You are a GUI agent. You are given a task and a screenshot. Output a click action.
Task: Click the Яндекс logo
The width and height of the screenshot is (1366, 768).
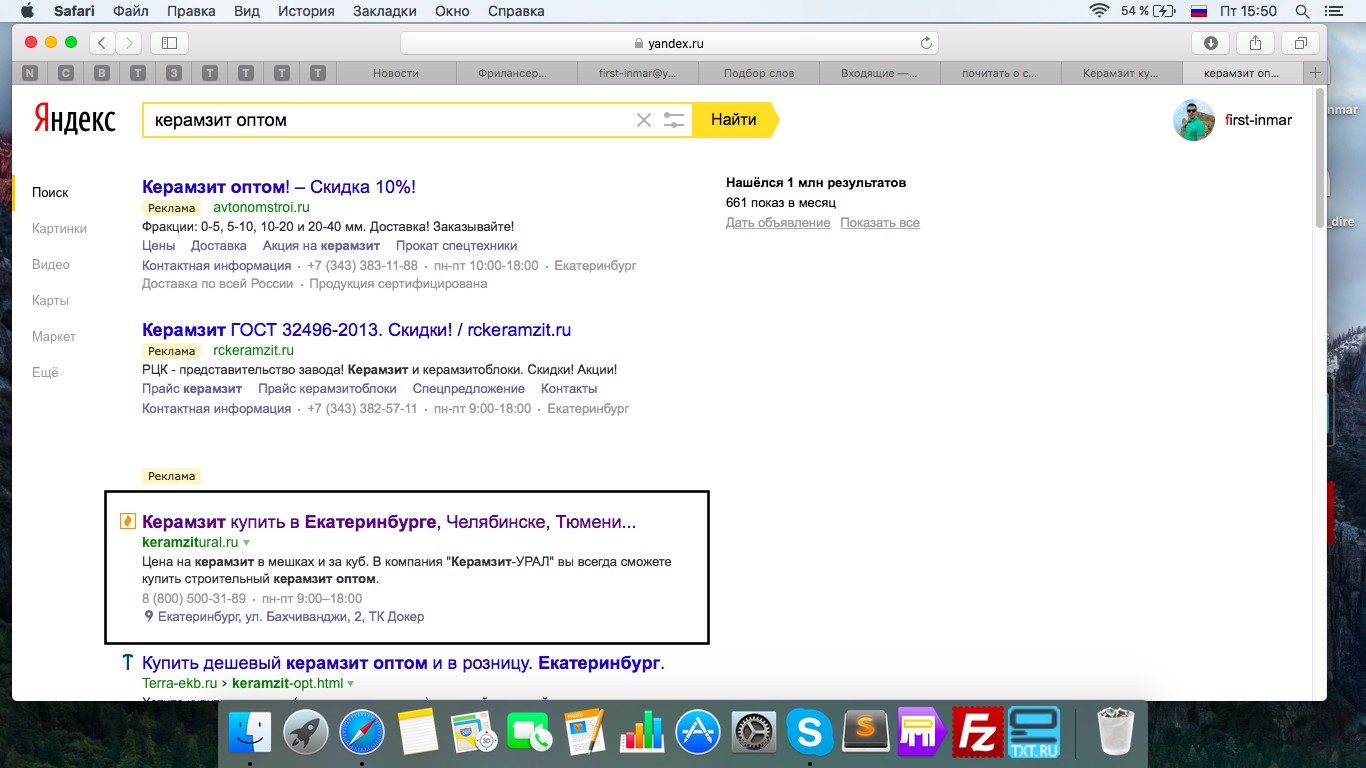[x=75, y=120]
